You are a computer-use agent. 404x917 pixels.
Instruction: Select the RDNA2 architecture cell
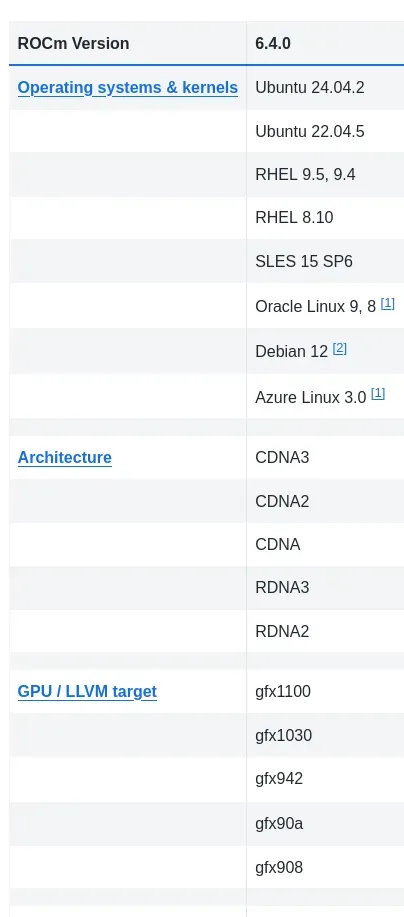click(325, 631)
